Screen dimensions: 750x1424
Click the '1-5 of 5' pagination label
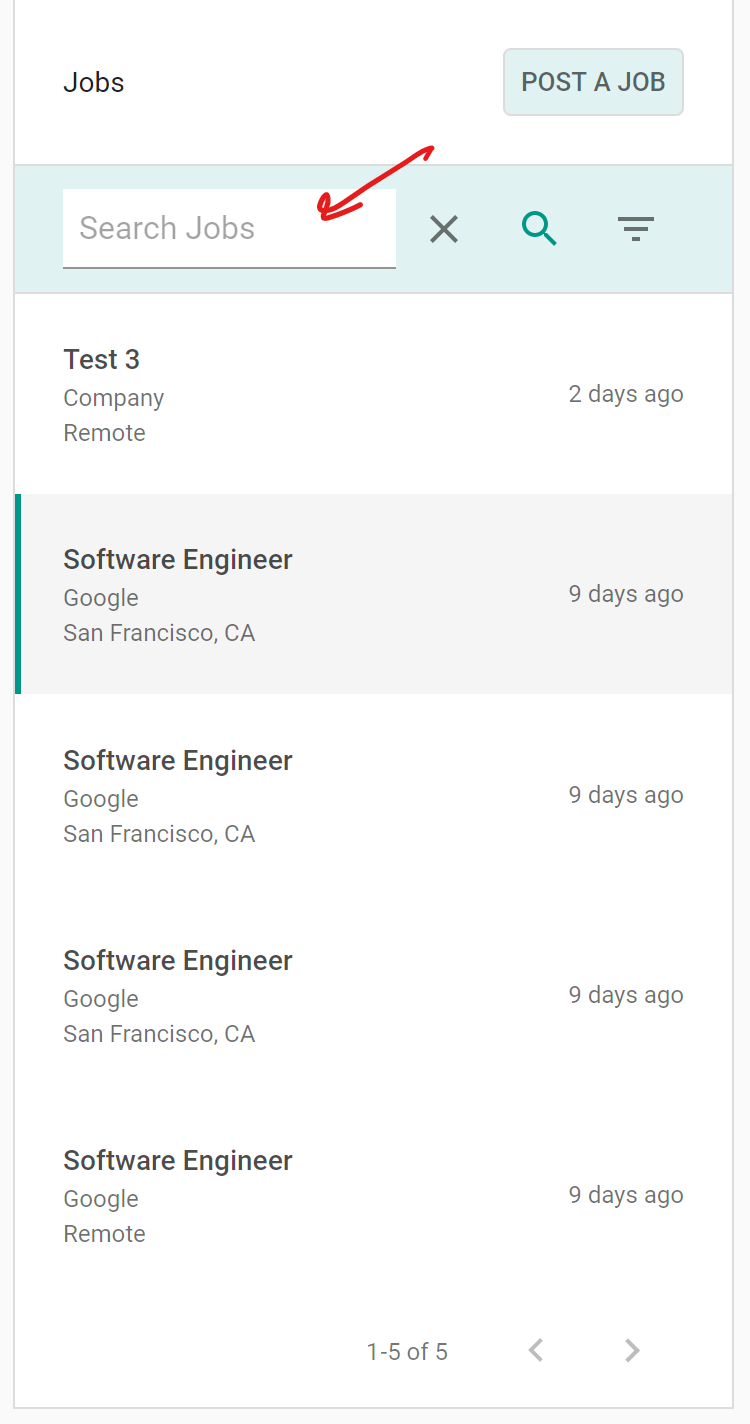pyautogui.click(x=407, y=1352)
